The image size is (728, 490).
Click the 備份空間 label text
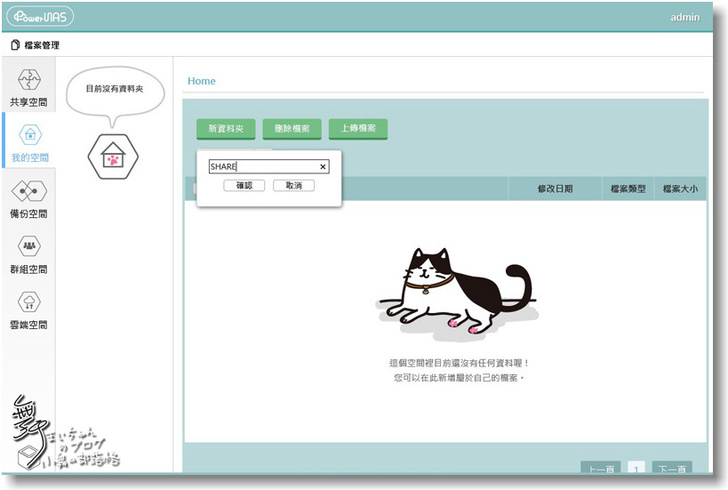[29, 214]
